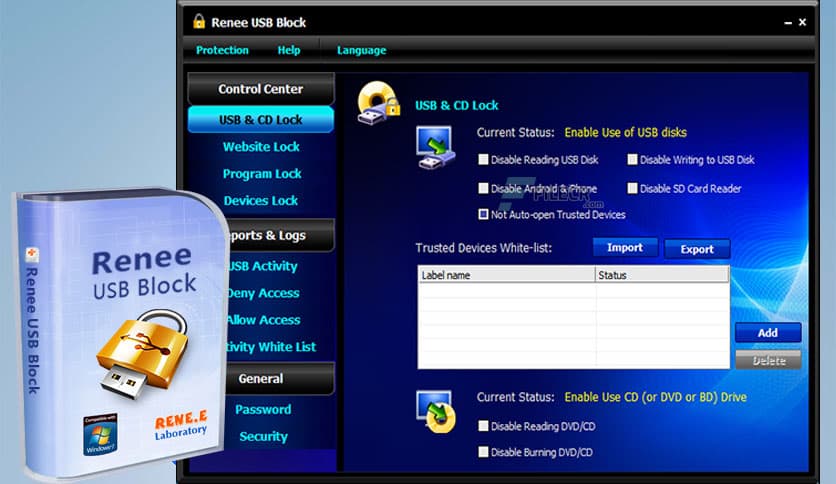Click the Delete button

click(768, 360)
